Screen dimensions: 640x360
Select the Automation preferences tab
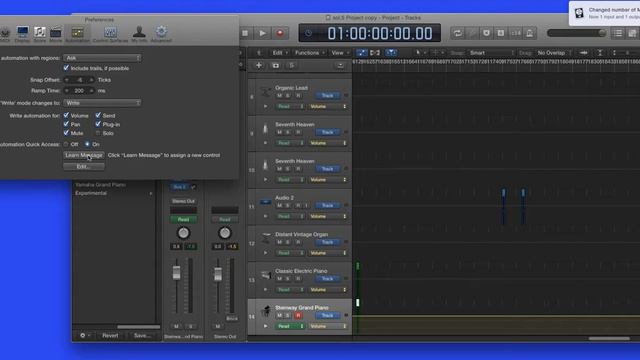(x=77, y=33)
